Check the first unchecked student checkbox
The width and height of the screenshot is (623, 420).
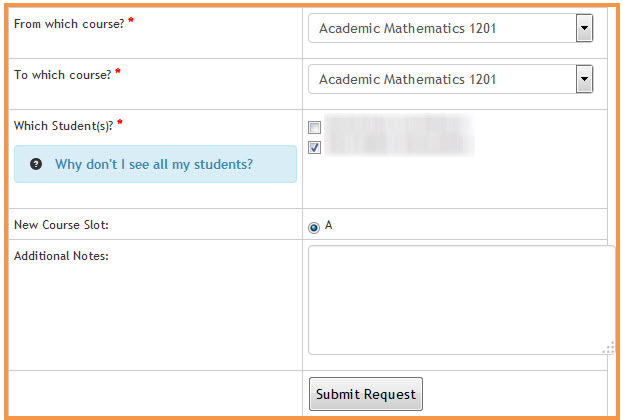click(314, 128)
